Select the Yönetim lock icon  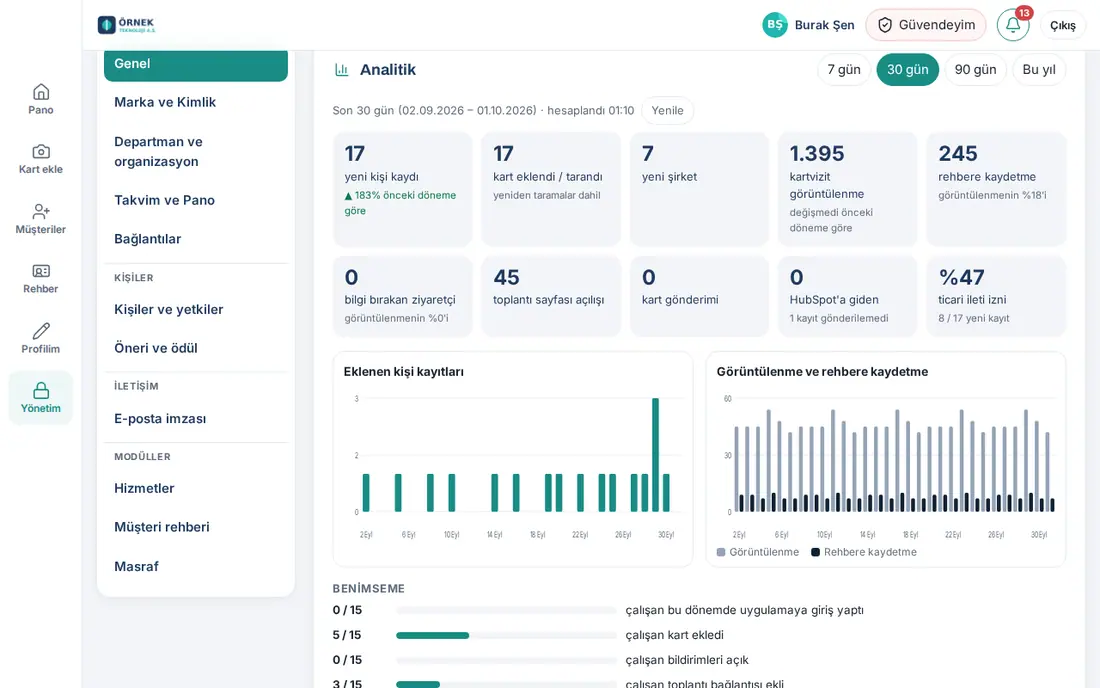[41, 391]
